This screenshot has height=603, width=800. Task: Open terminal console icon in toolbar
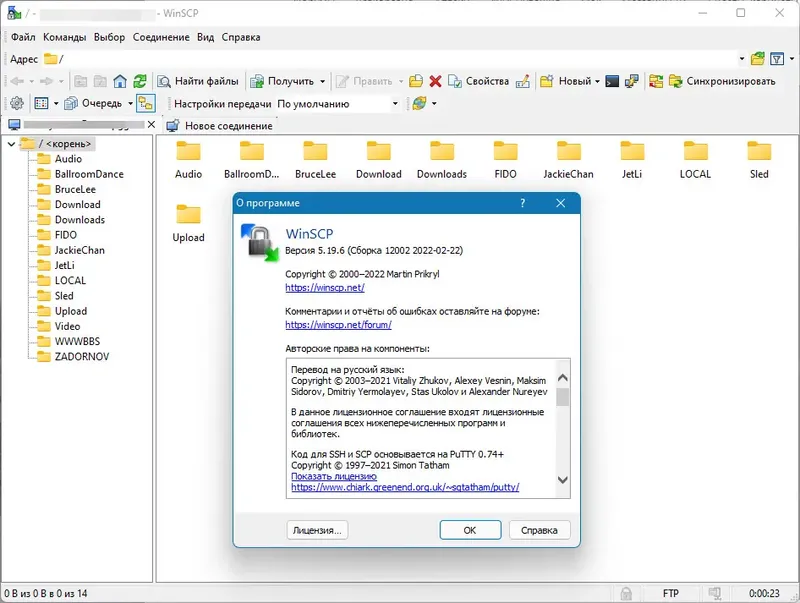tap(612, 81)
